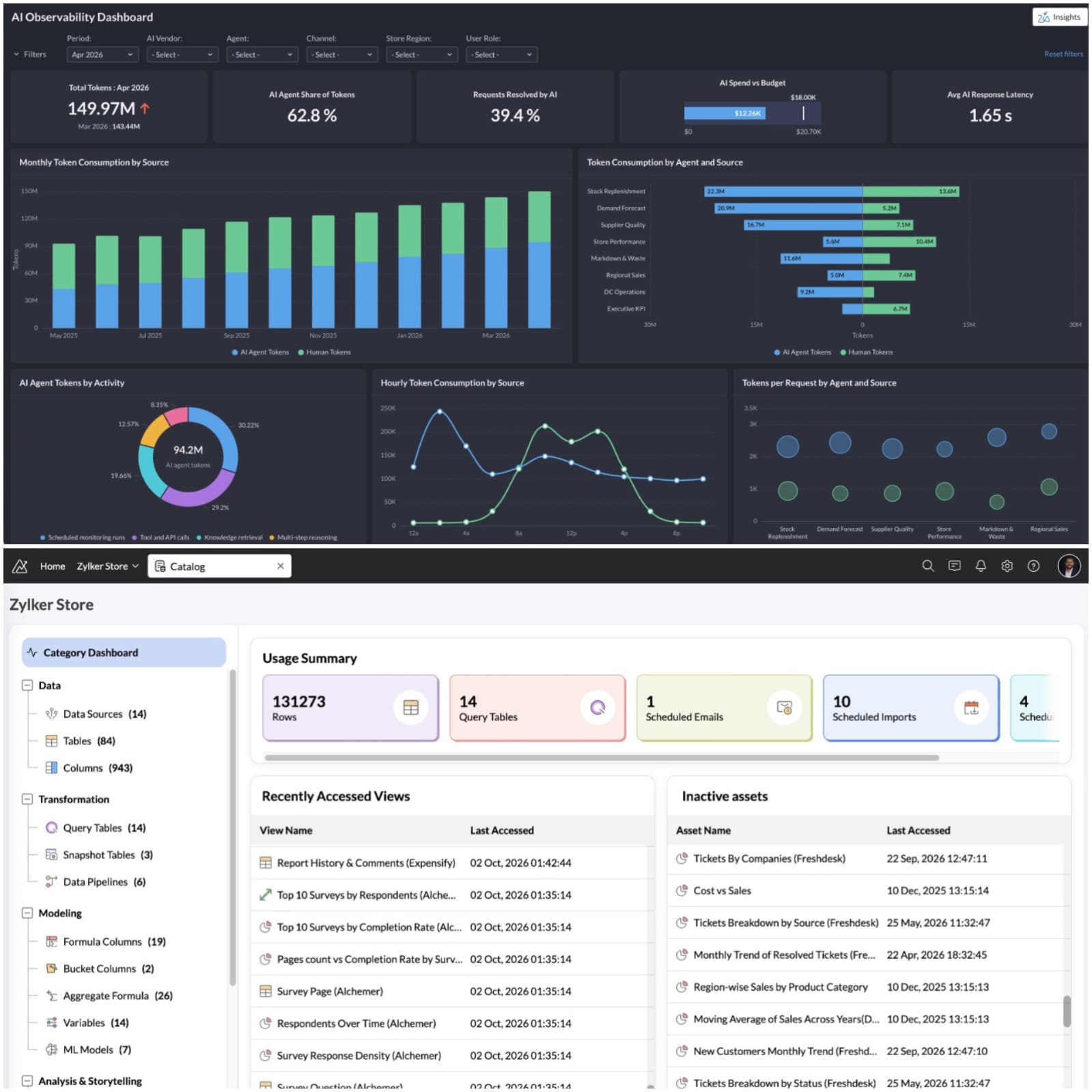Open Report History & Comments (Expensify) view

click(x=366, y=863)
